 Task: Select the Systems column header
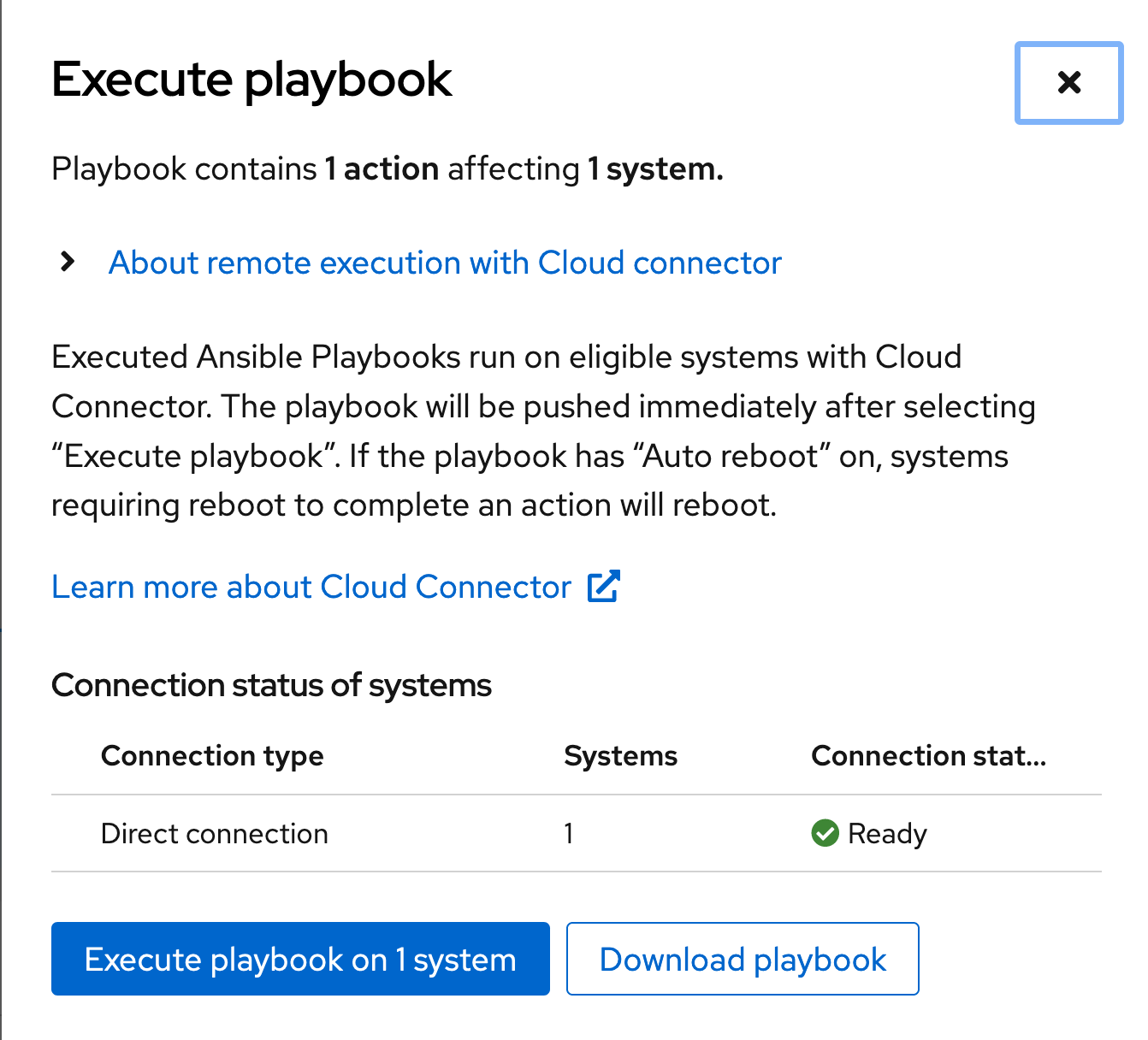(x=620, y=756)
